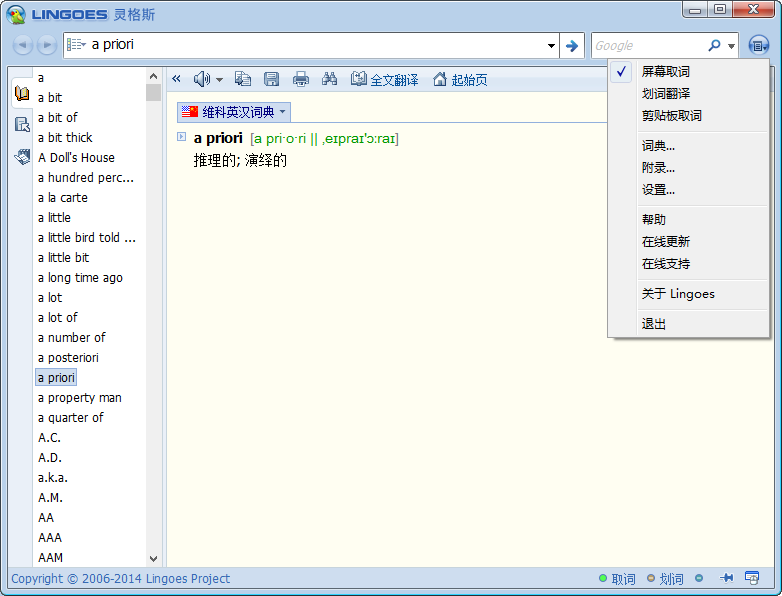The height and width of the screenshot is (596, 782).
Task: Click the index list scroll down arrow
Action: click(x=154, y=559)
